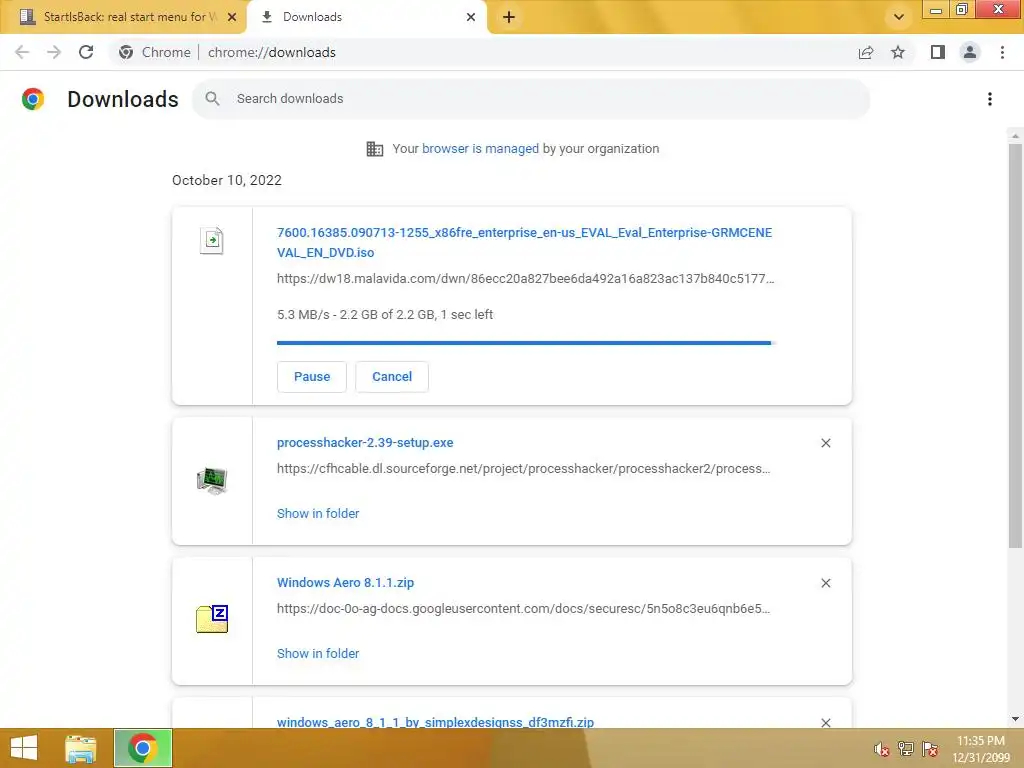Viewport: 1024px width, 768px height.
Task: Open windows_aero_8_1_1_by_simplexdesignss_df3mzfi.zip link
Action: (436, 722)
